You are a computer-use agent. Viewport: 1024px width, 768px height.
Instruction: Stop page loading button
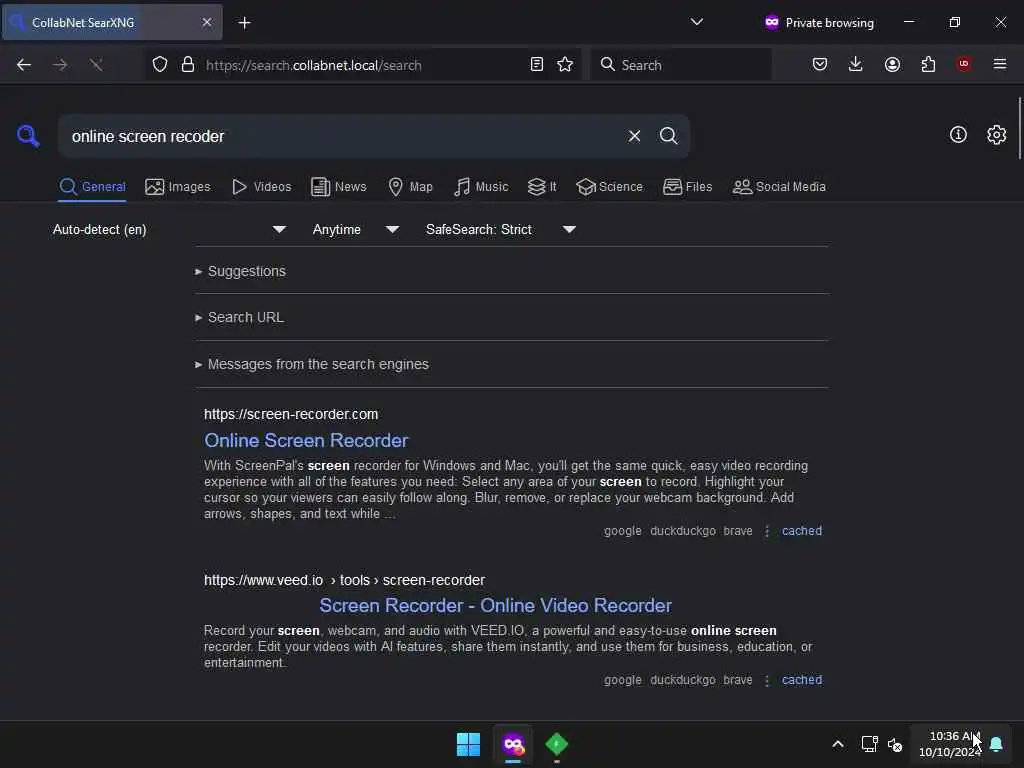[96, 65]
